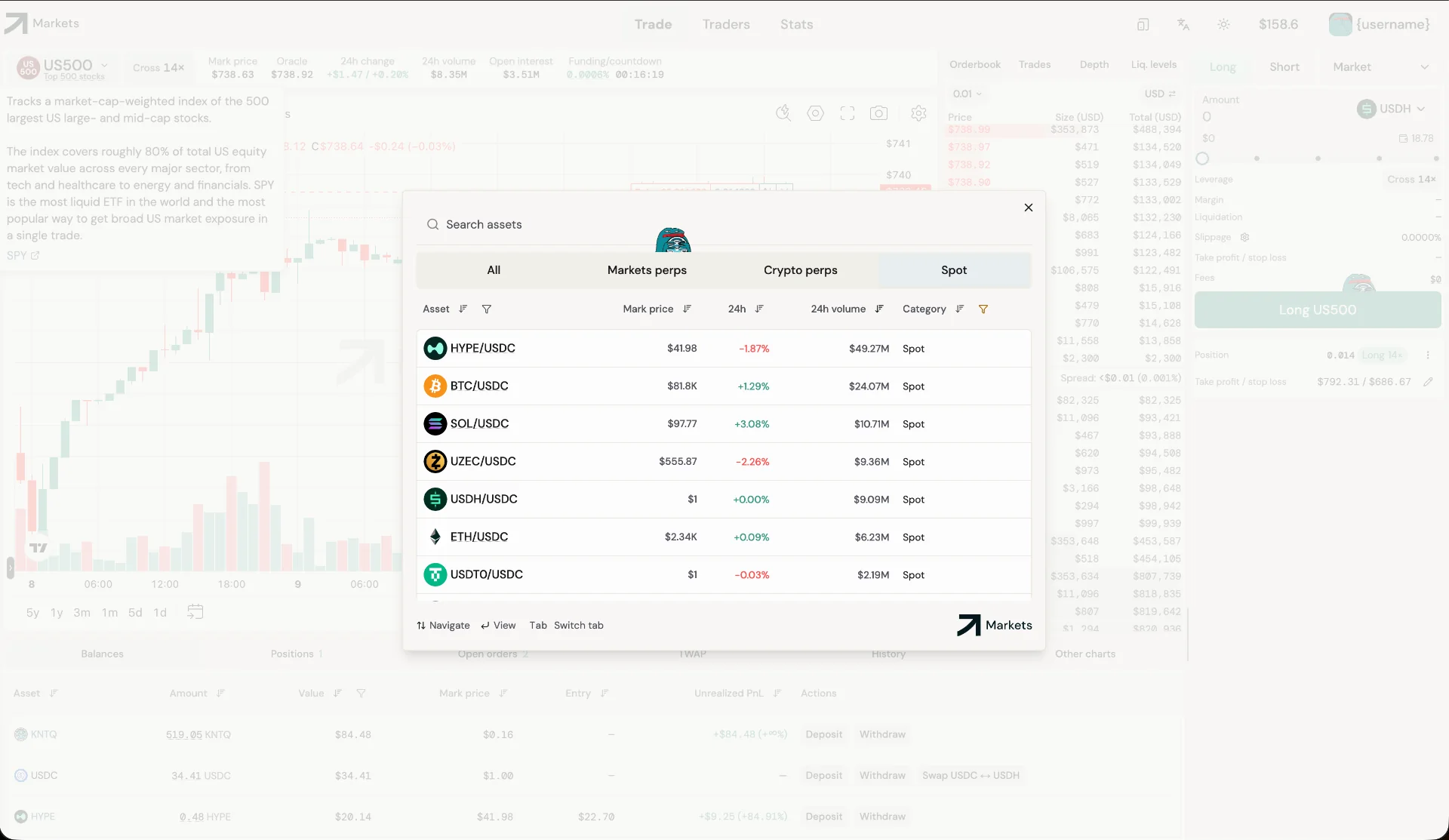Viewport: 1449px width, 840px height.
Task: Toggle the USD orderbook unit switch
Action: pyautogui.click(x=1160, y=94)
